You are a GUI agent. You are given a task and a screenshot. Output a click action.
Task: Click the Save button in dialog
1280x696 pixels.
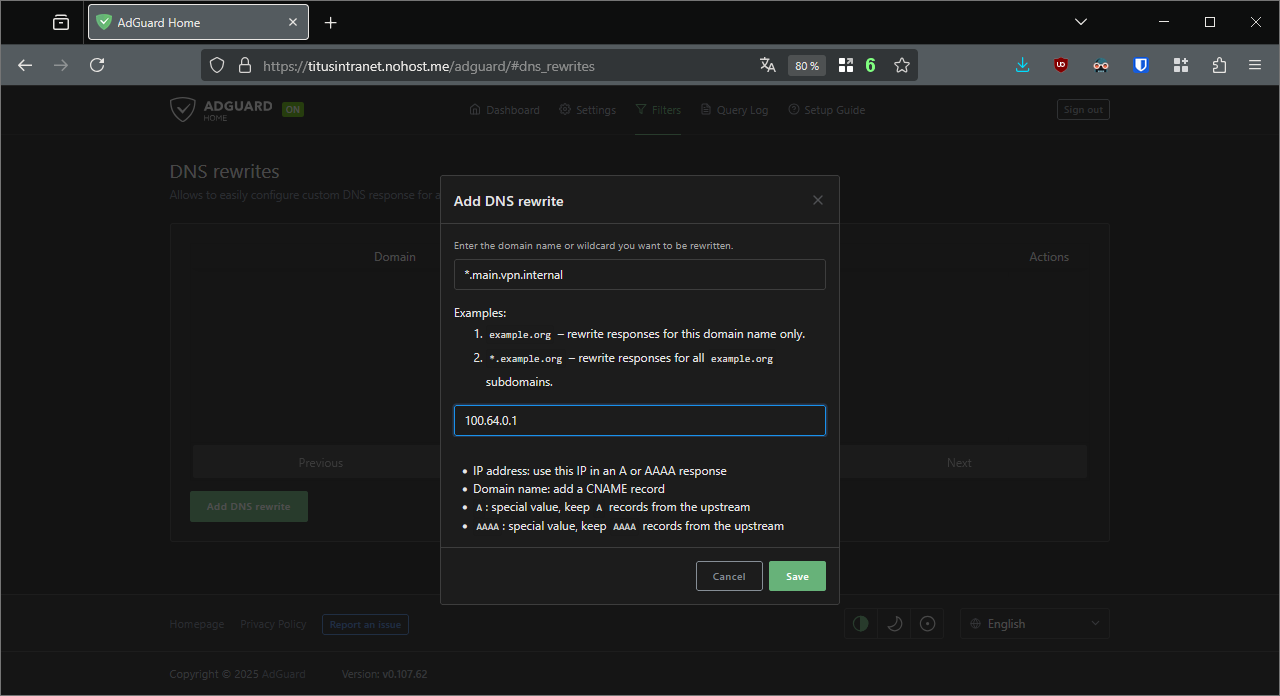pos(797,576)
